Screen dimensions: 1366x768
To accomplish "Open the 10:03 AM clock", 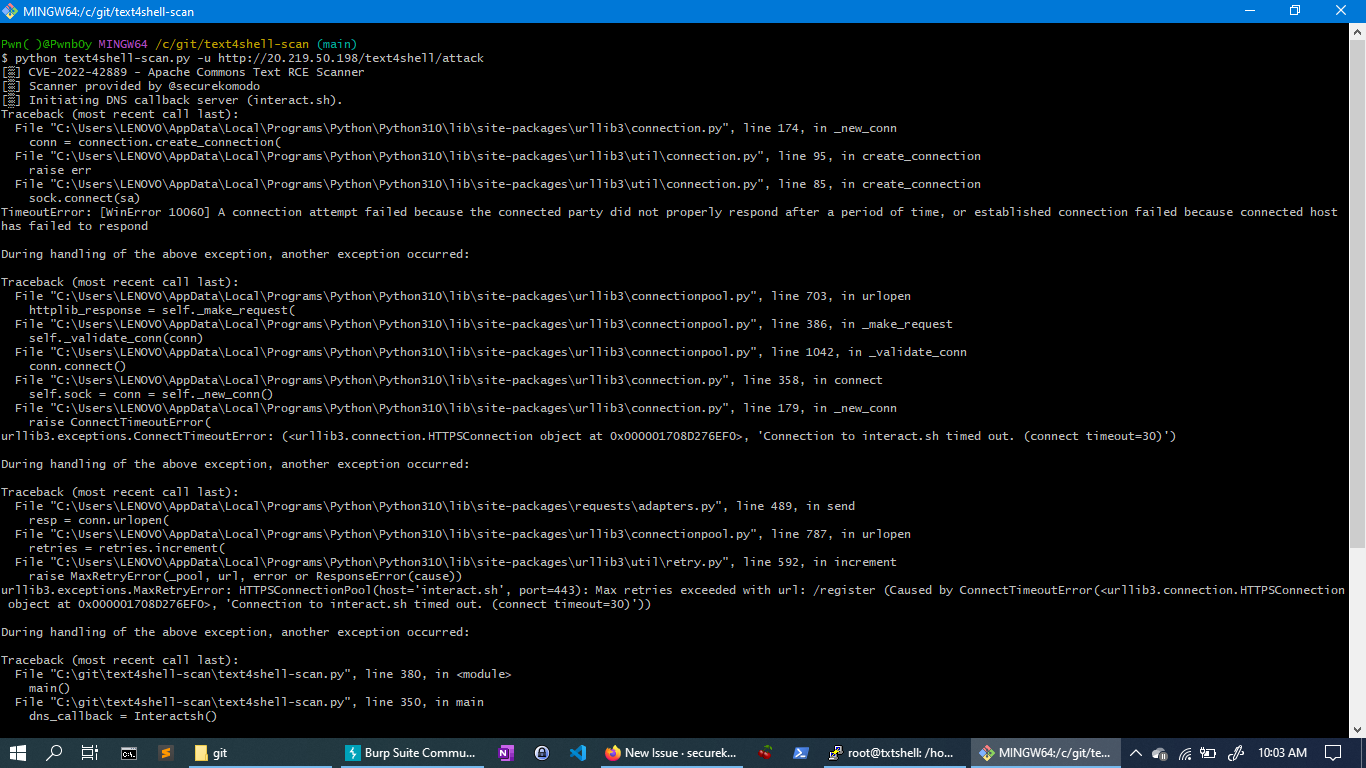I will click(x=1282, y=753).
